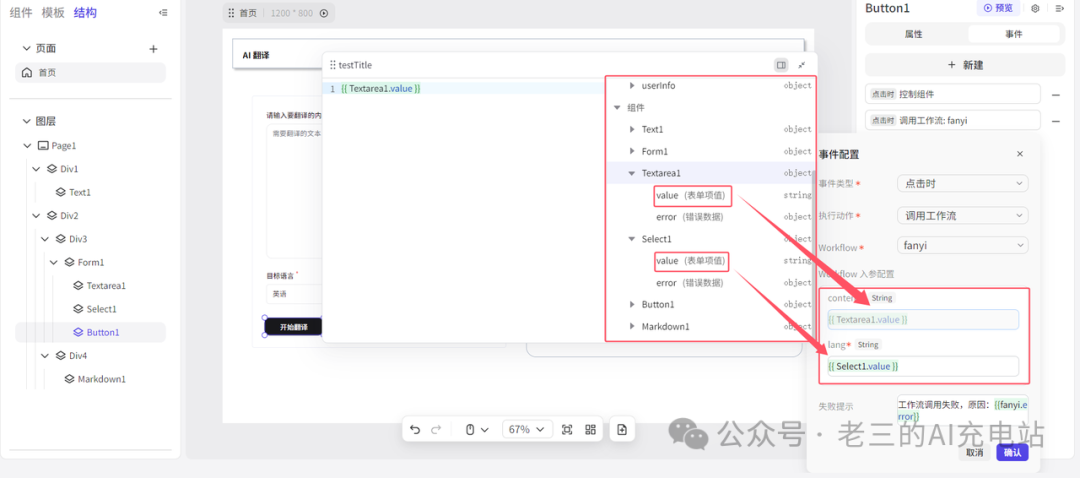
Task: Undo the last canvas action
Action: (415, 429)
